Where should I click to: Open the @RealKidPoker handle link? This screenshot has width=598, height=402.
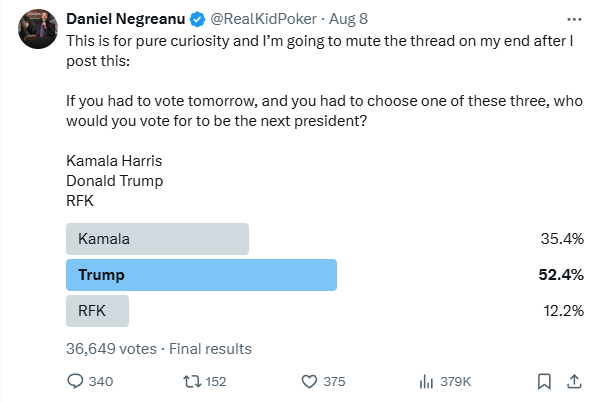[264, 19]
